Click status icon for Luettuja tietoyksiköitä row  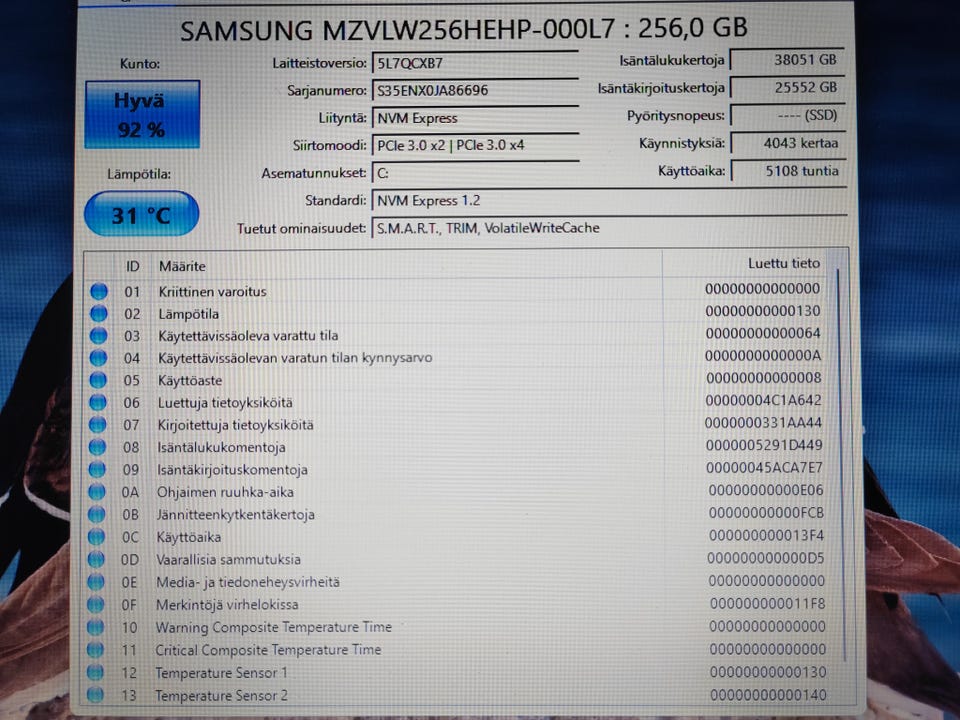[x=98, y=402]
